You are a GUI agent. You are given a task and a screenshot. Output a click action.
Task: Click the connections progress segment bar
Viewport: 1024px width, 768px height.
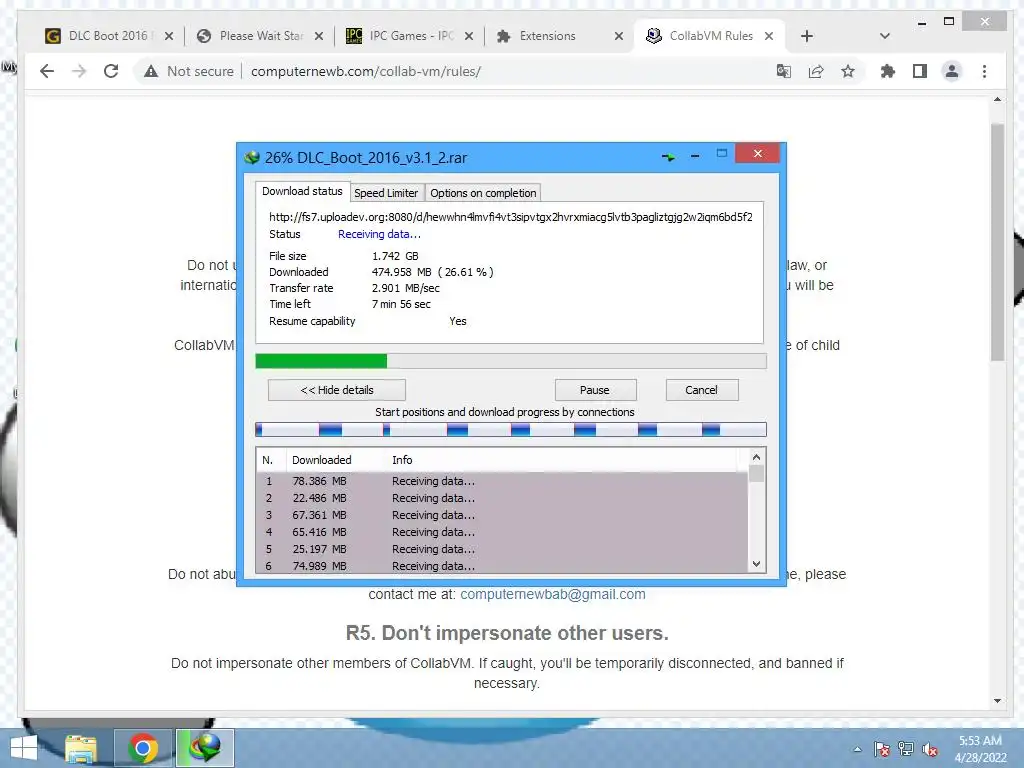coord(511,430)
